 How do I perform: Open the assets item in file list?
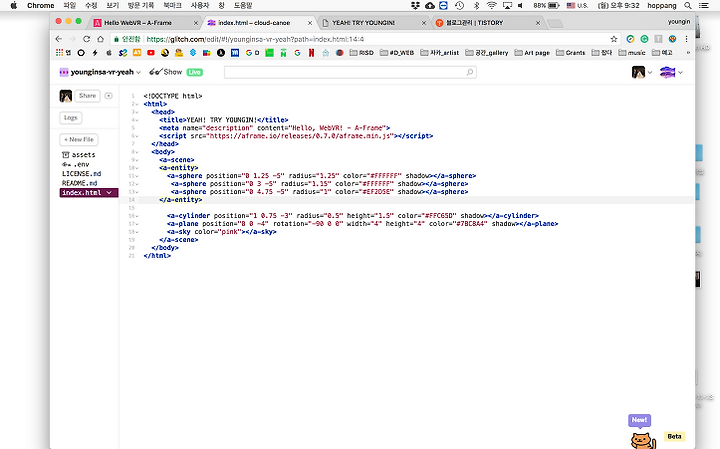pyautogui.click(x=79, y=155)
